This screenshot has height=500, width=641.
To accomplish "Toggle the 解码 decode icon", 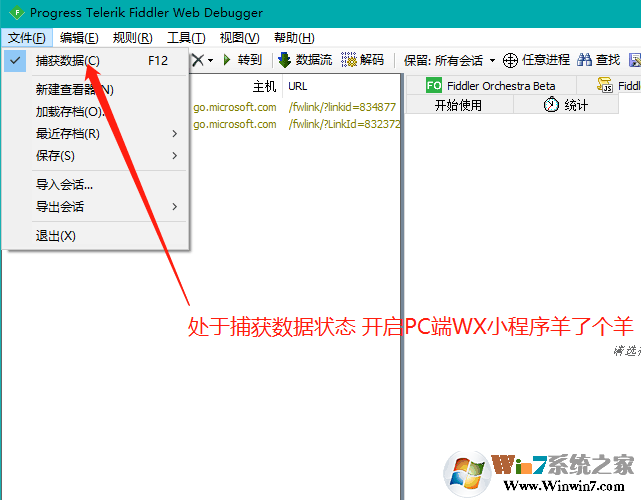I will pos(349,60).
